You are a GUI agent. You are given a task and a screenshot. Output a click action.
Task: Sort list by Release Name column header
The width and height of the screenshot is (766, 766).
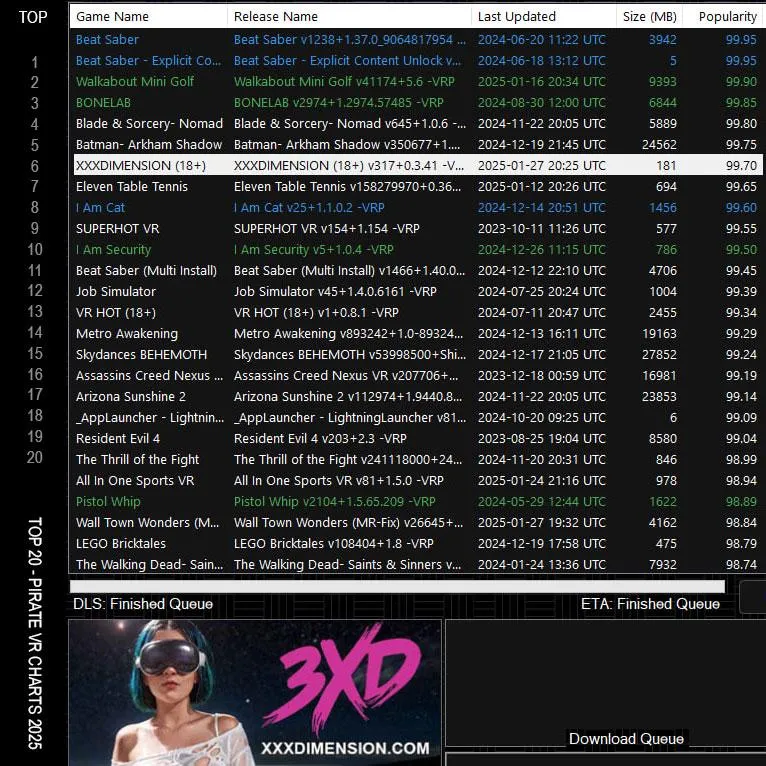click(x=276, y=16)
